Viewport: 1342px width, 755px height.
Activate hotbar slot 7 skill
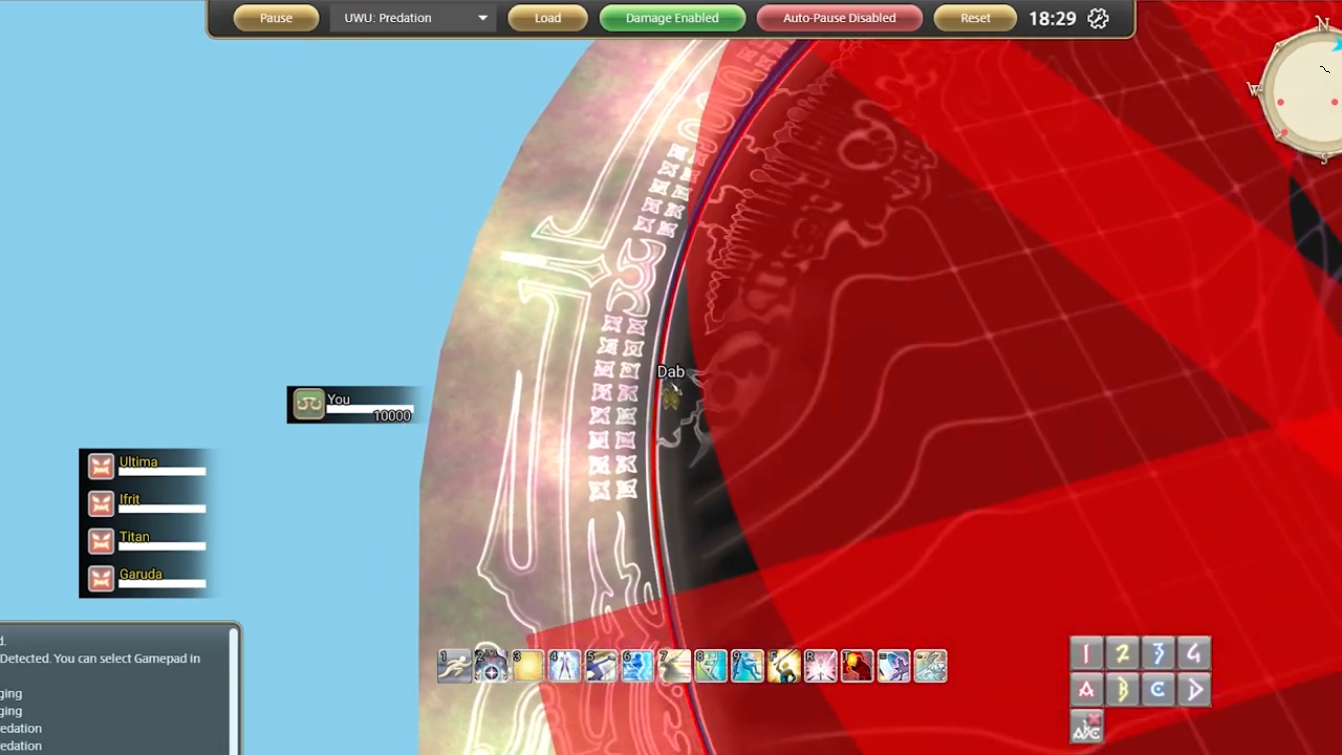[674, 666]
